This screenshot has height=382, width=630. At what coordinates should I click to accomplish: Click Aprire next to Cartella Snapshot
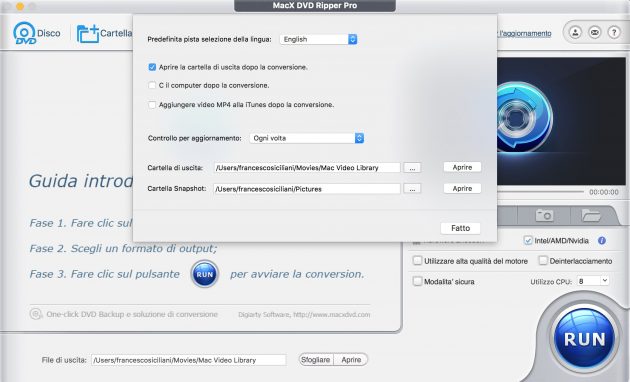click(x=462, y=188)
